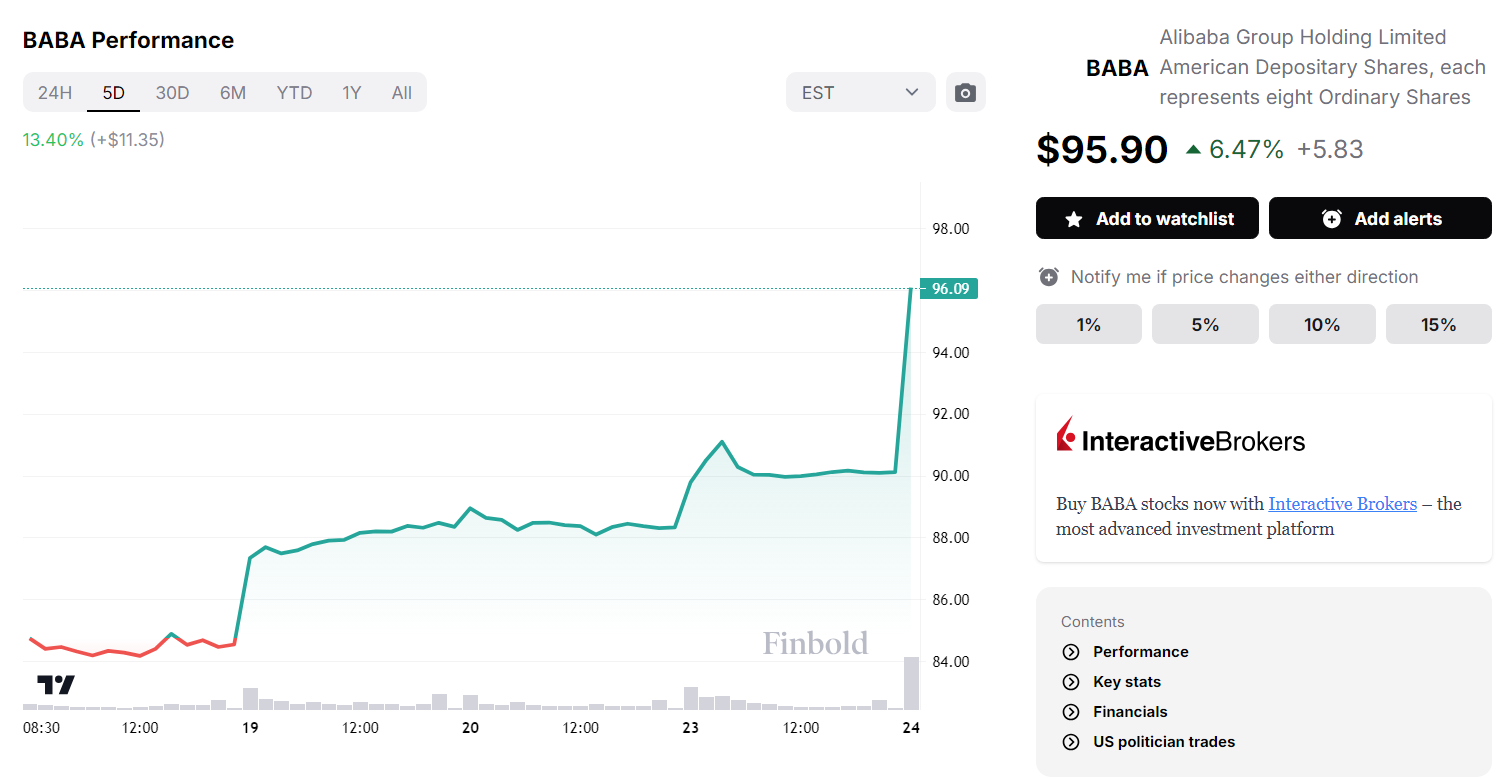Click Add alerts button

coord(1380,218)
